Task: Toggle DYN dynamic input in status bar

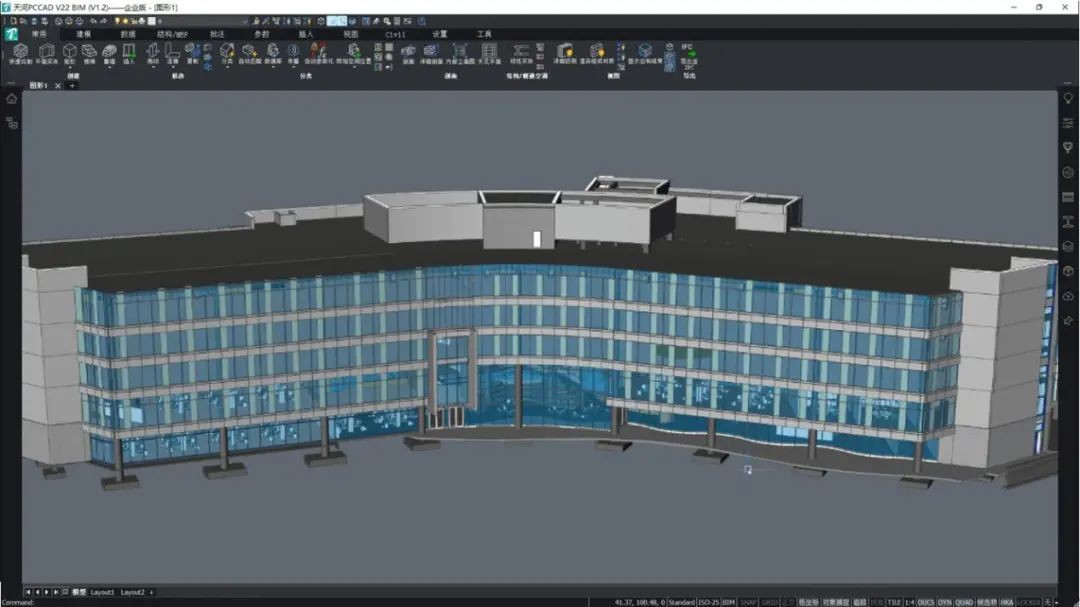Action: (x=944, y=602)
